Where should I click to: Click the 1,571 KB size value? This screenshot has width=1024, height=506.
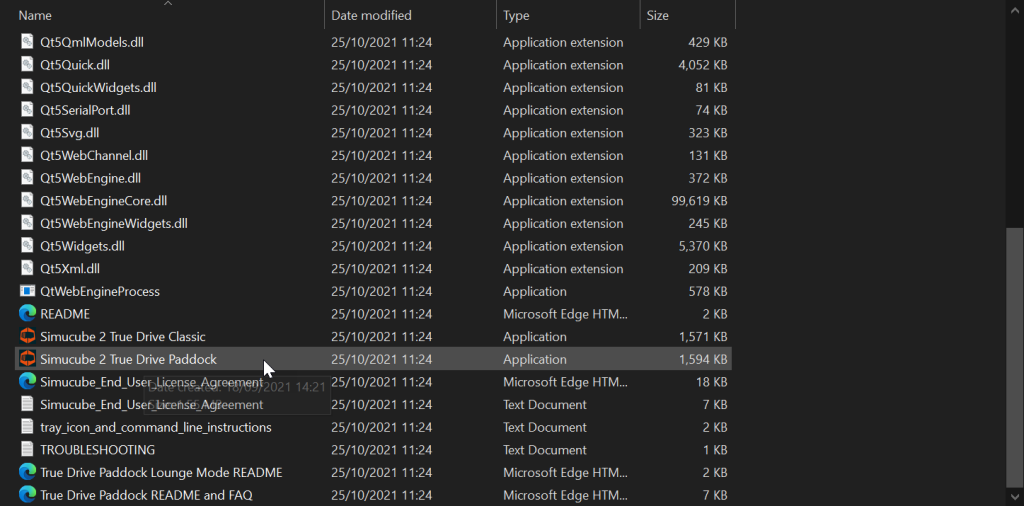pos(703,336)
